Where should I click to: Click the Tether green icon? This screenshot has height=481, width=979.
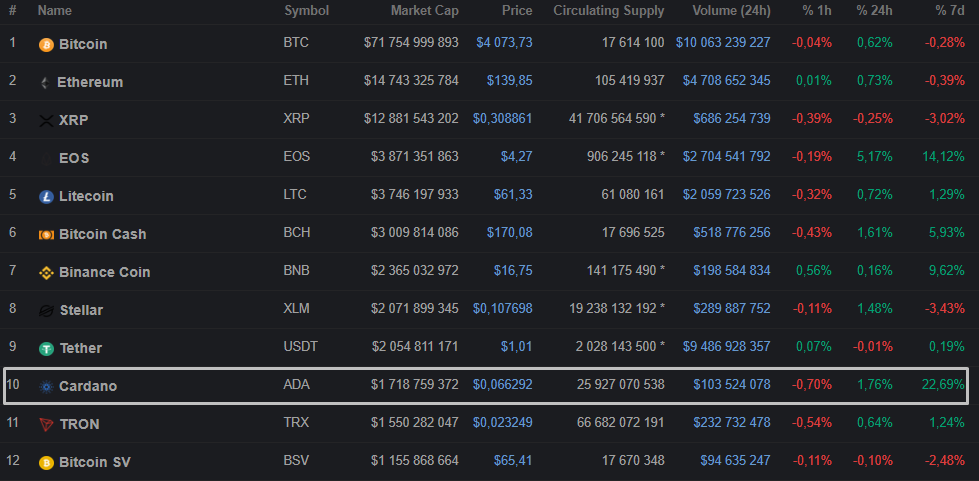(x=46, y=348)
